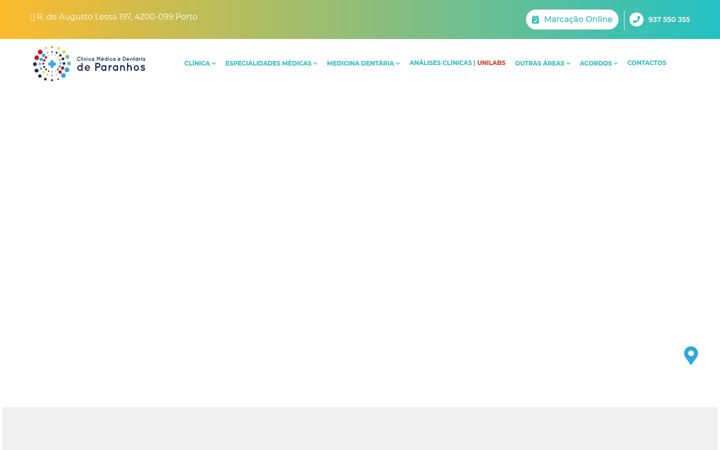
Task: Expand the chevron next to ESPECIALIDADES MÉDICAS
Action: 315,63
